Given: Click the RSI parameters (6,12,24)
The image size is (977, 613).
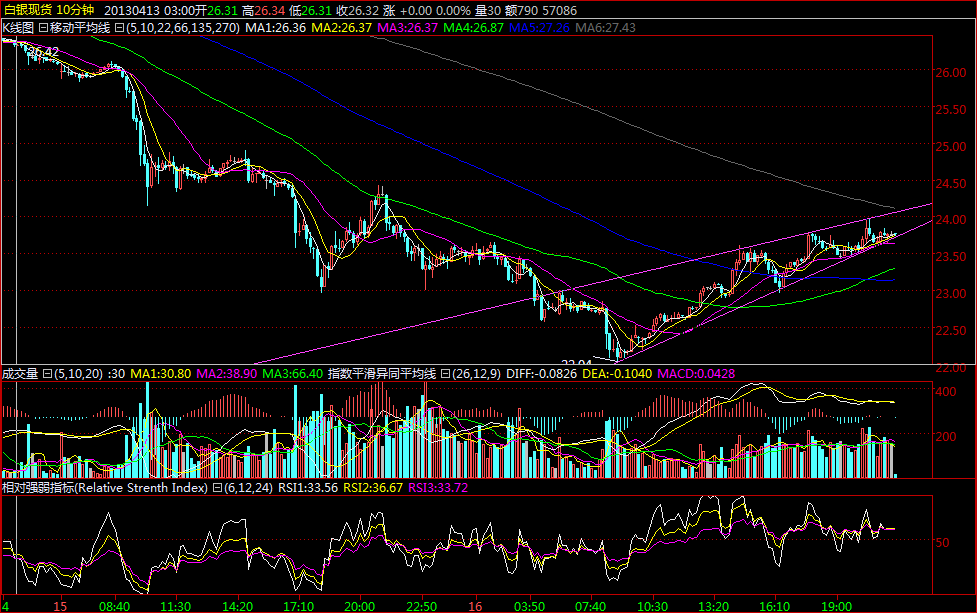Looking at the screenshot, I should [248, 488].
